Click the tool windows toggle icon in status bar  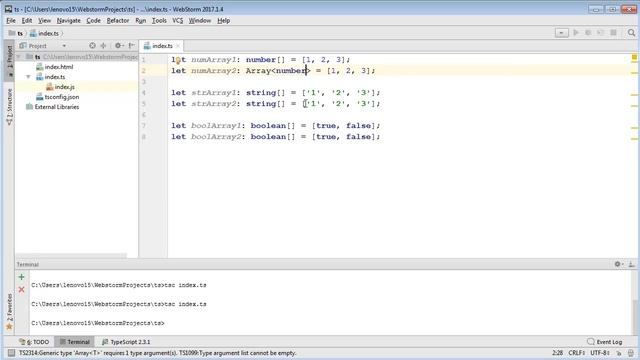click(11, 353)
